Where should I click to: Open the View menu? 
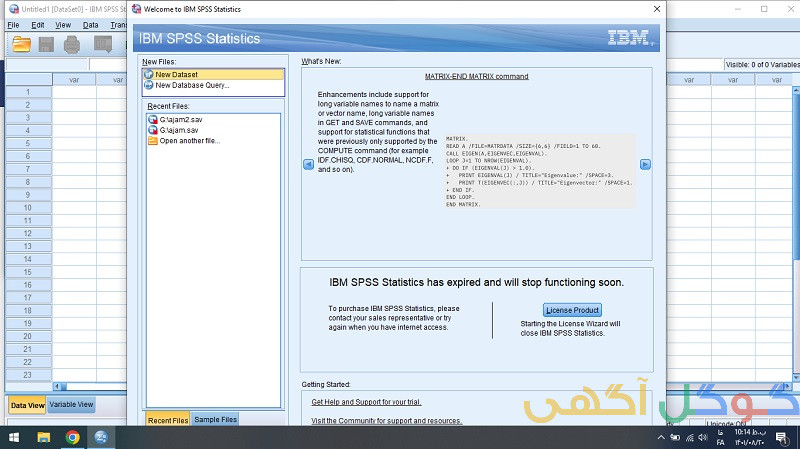coord(63,25)
